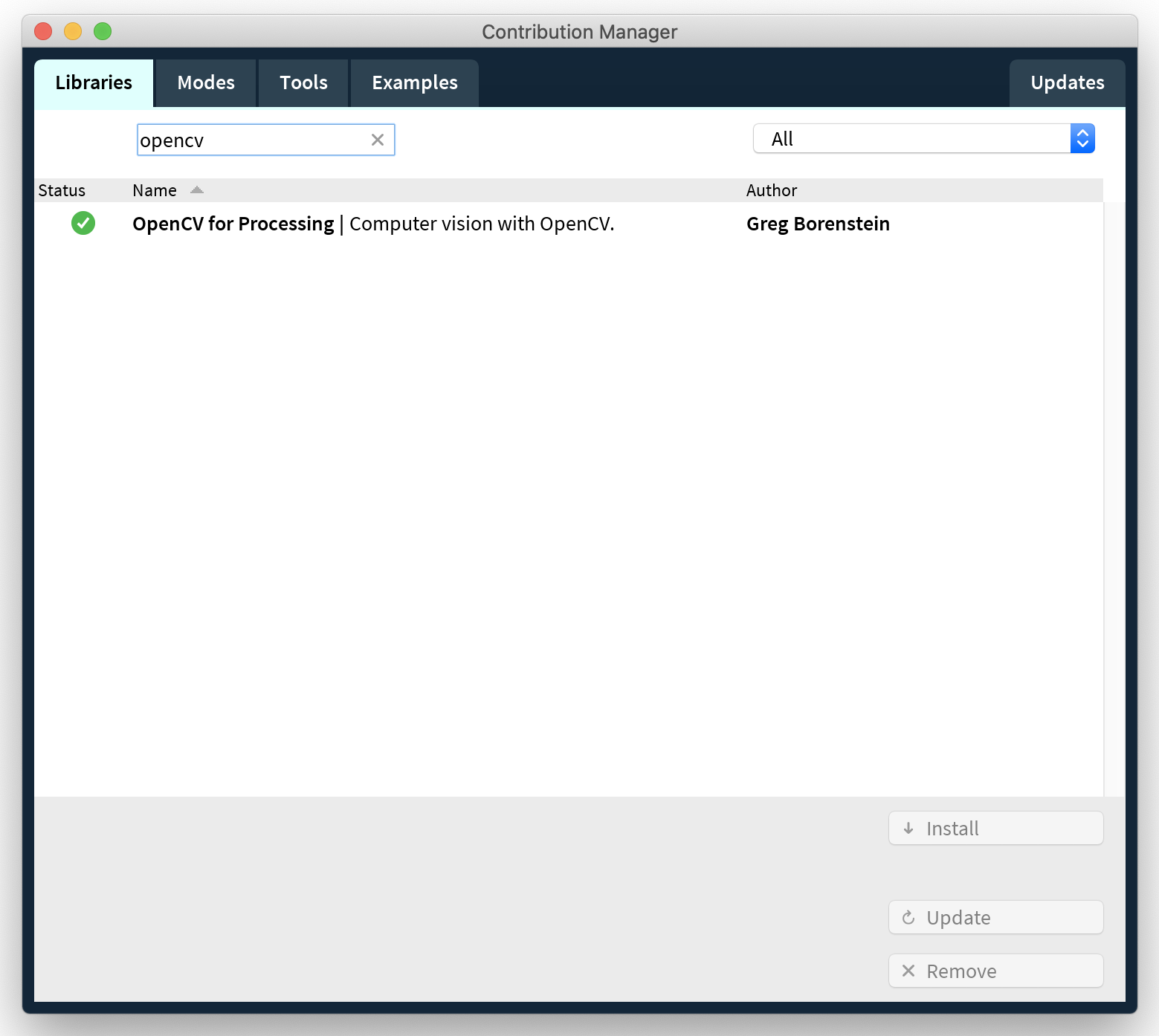Switch to the Examples tab

pos(415,82)
